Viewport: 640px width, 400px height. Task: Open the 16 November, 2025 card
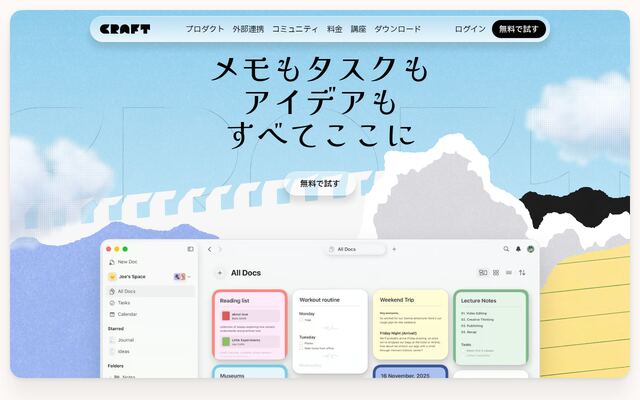[x=411, y=371]
